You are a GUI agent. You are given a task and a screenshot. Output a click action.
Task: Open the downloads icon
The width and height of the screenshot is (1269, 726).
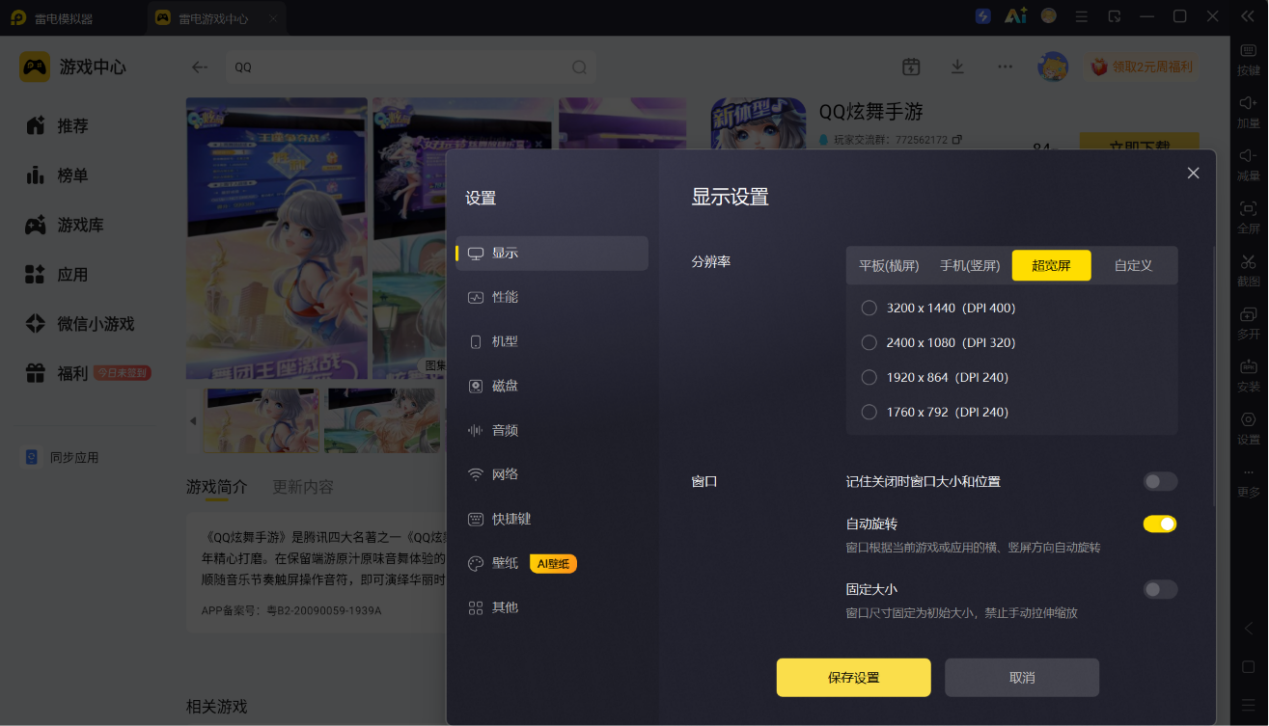(958, 67)
